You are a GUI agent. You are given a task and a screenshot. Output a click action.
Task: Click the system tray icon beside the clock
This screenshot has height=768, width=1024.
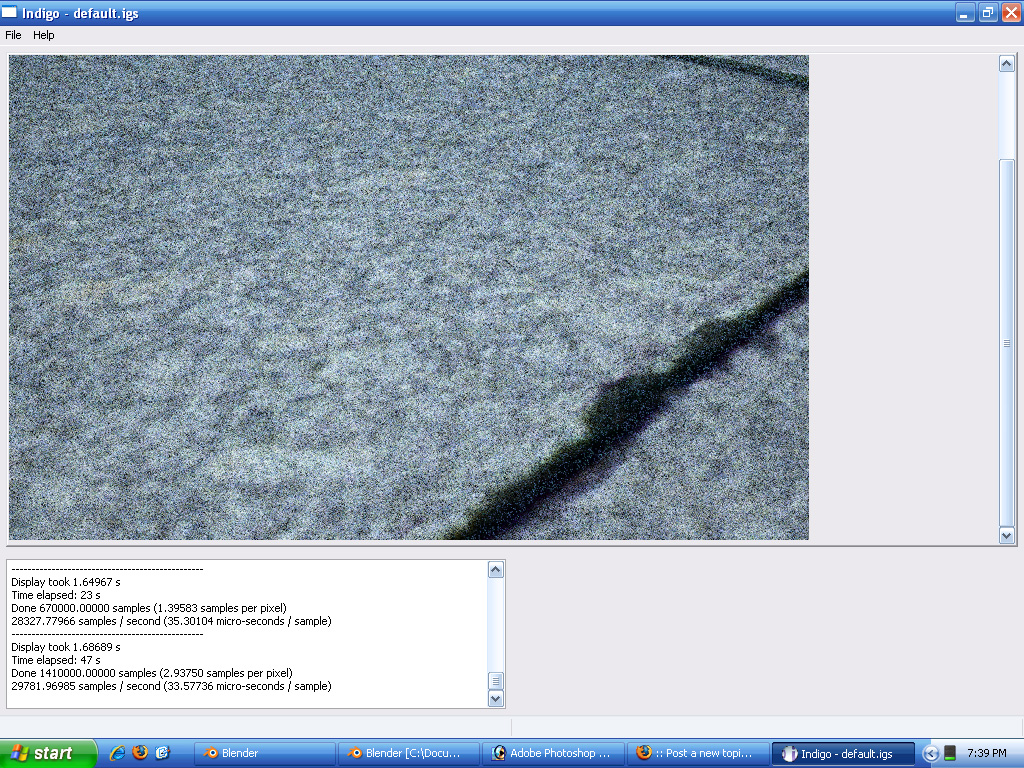coord(950,754)
